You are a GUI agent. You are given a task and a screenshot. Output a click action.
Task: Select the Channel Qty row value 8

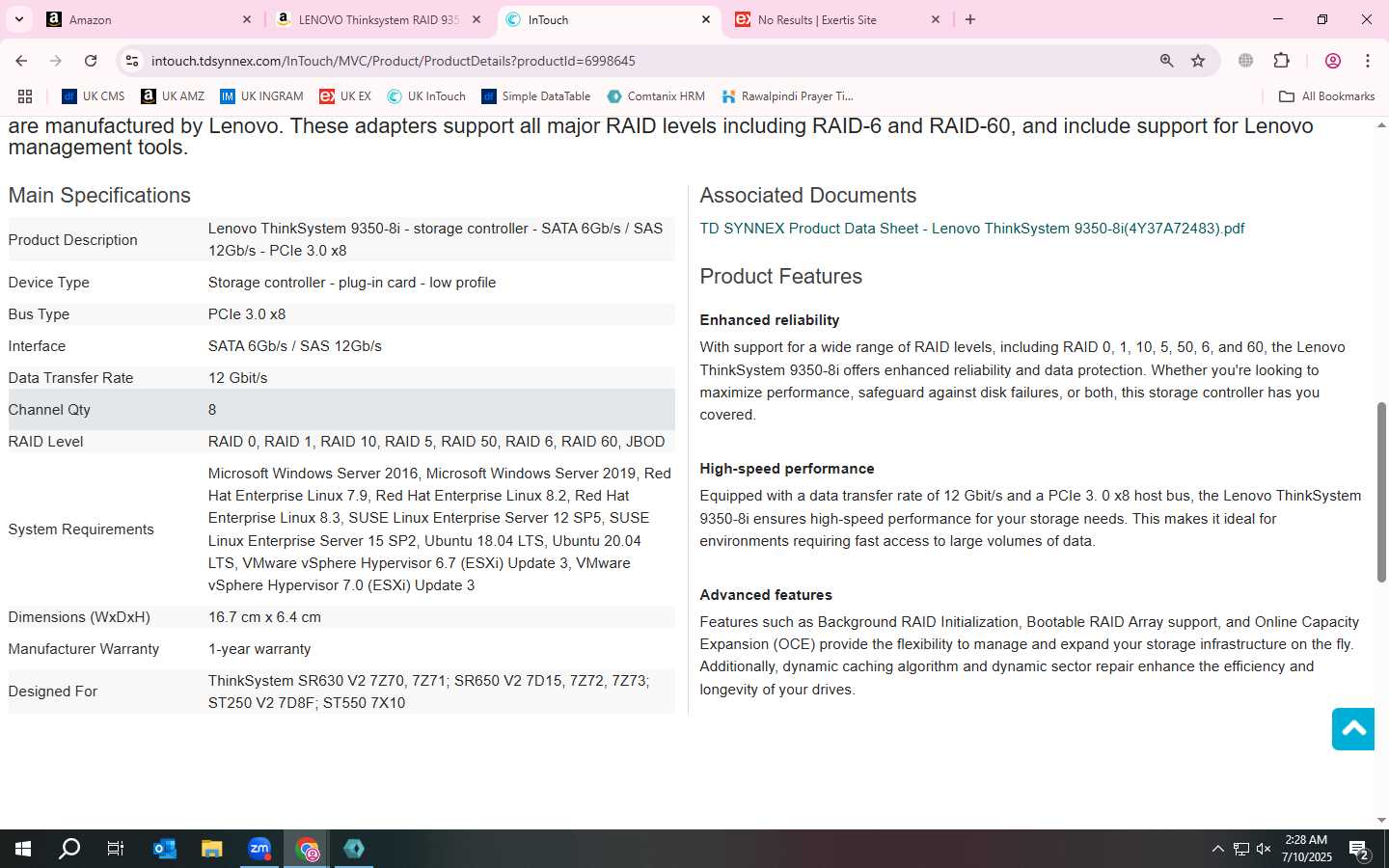tap(212, 410)
